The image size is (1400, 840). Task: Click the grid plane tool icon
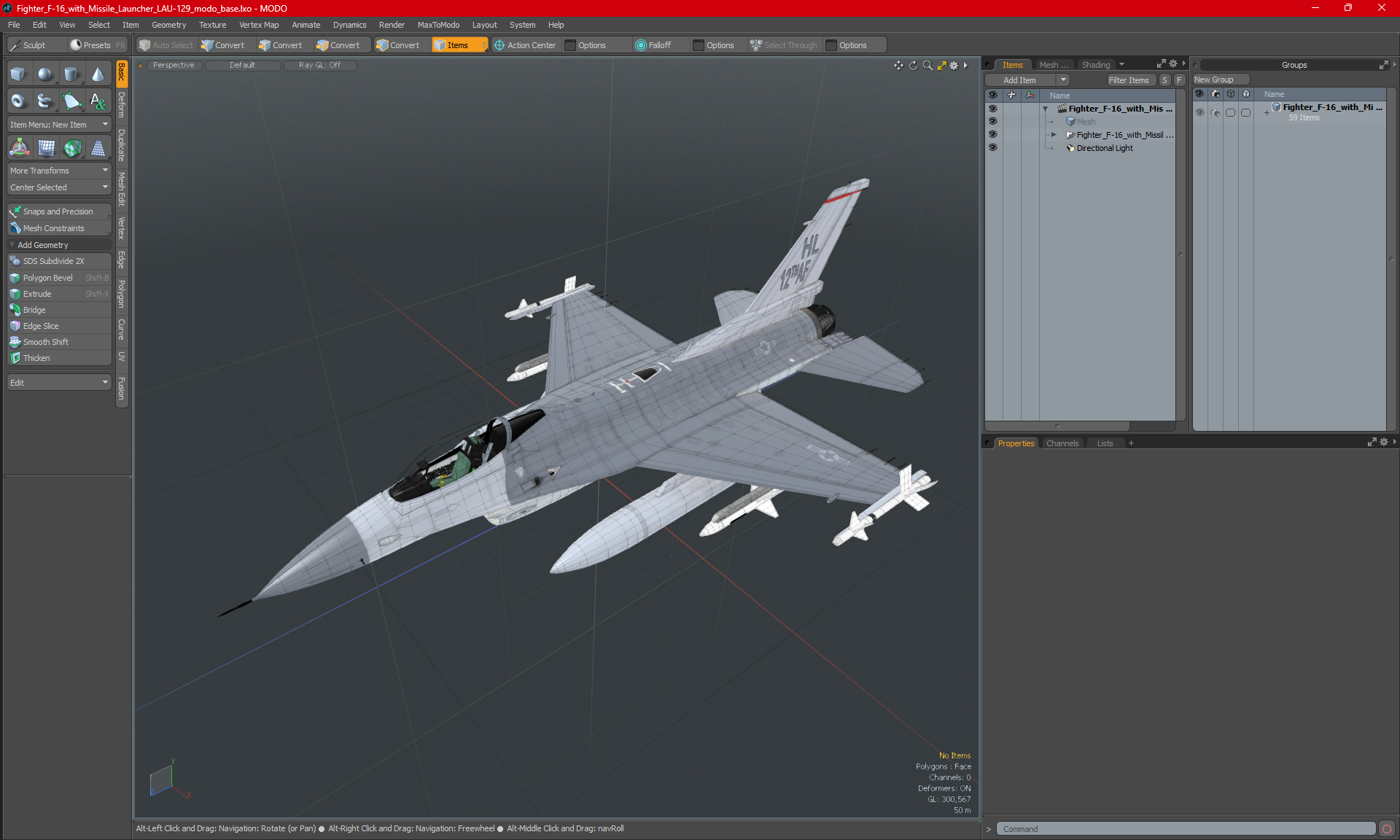tap(46, 148)
